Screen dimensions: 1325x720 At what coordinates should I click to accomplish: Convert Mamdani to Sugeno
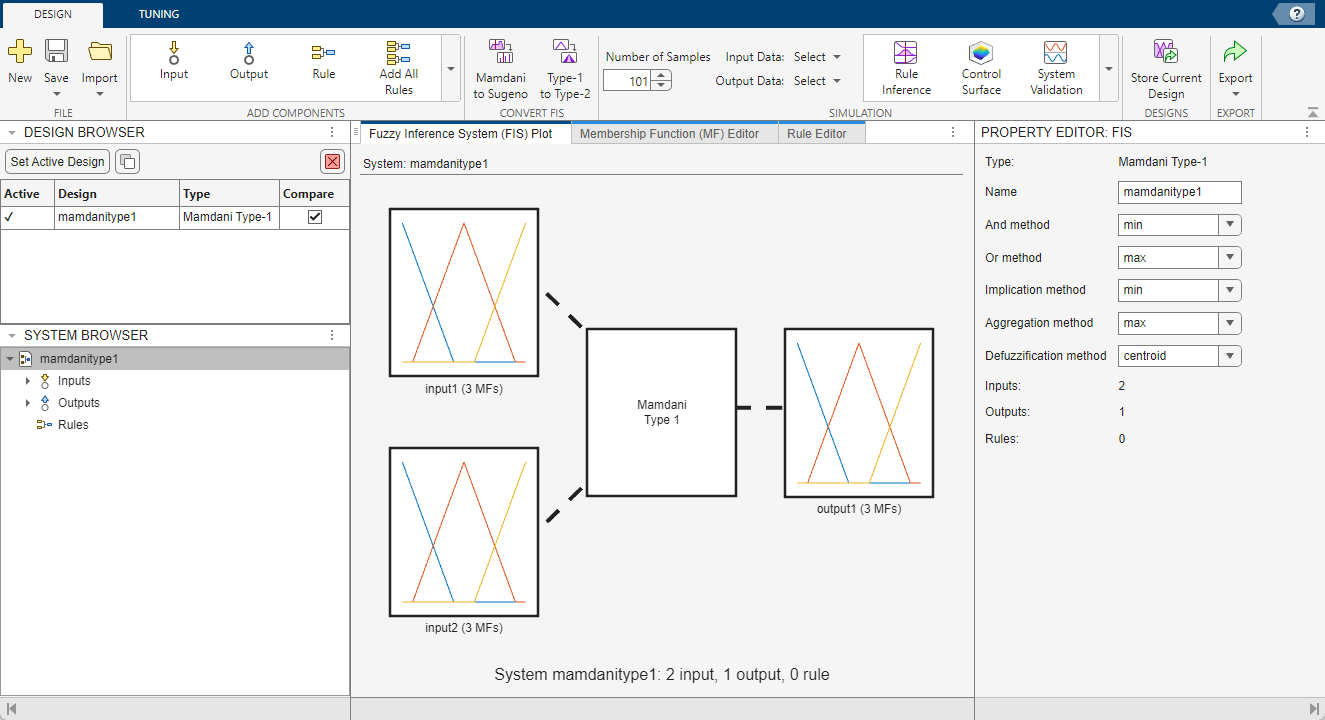pos(501,69)
